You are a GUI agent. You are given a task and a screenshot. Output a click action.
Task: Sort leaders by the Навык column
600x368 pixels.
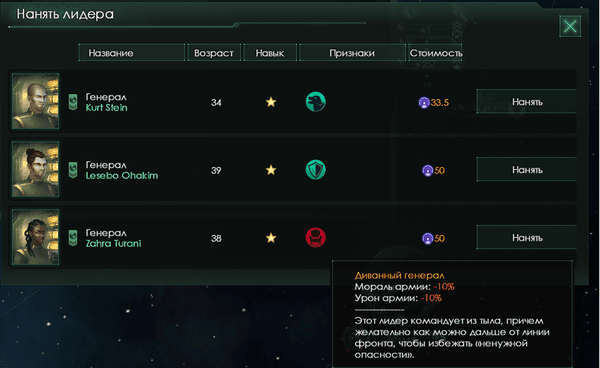270,53
